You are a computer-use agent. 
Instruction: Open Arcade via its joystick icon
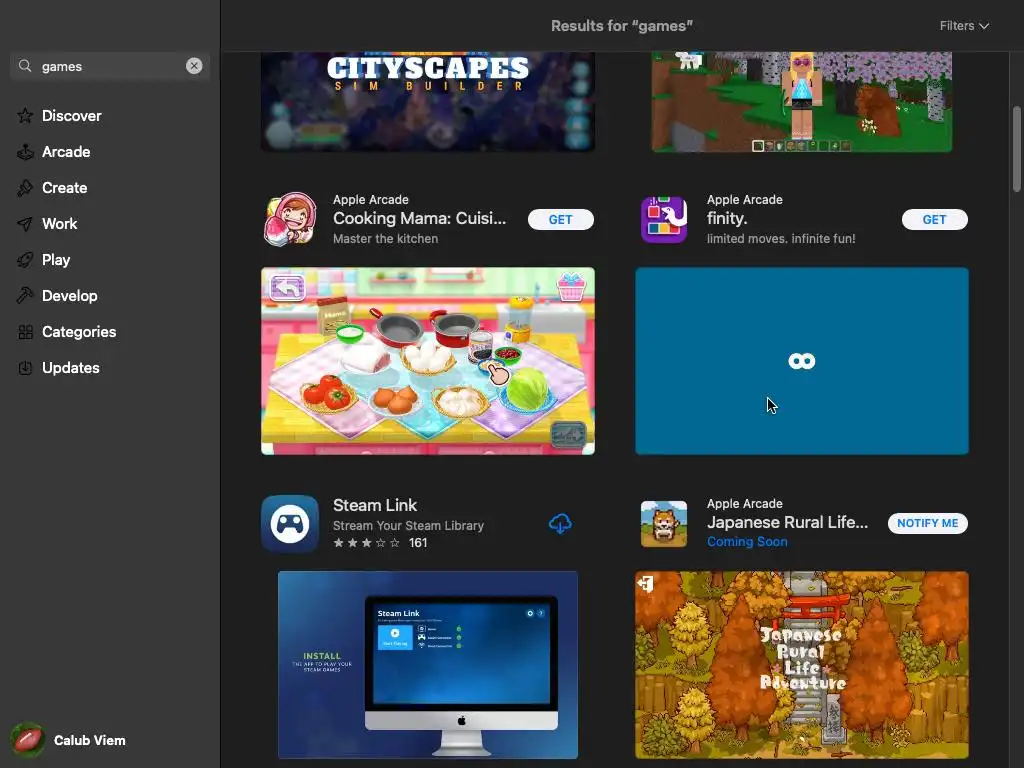[25, 152]
